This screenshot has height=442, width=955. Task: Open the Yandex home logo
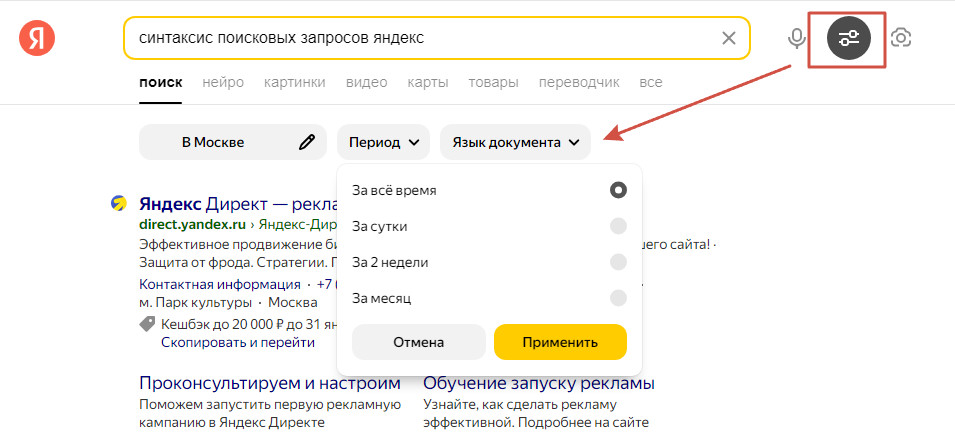(37, 38)
